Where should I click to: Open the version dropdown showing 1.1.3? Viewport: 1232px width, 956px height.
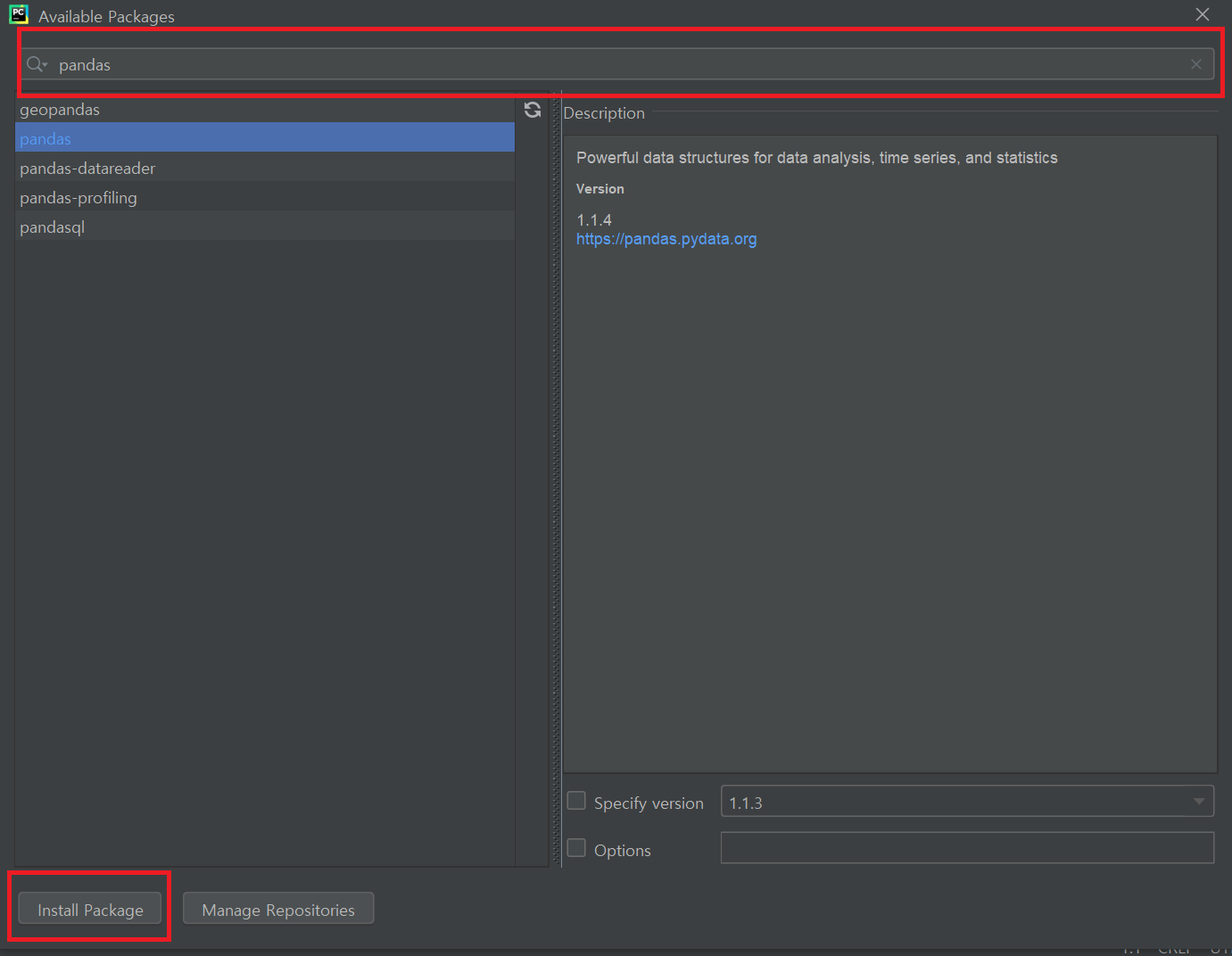tap(967, 802)
